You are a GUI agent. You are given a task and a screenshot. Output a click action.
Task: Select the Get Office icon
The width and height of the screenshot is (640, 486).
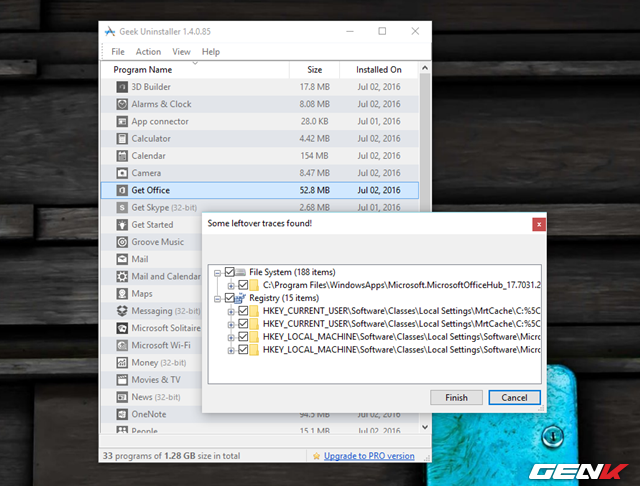point(122,190)
